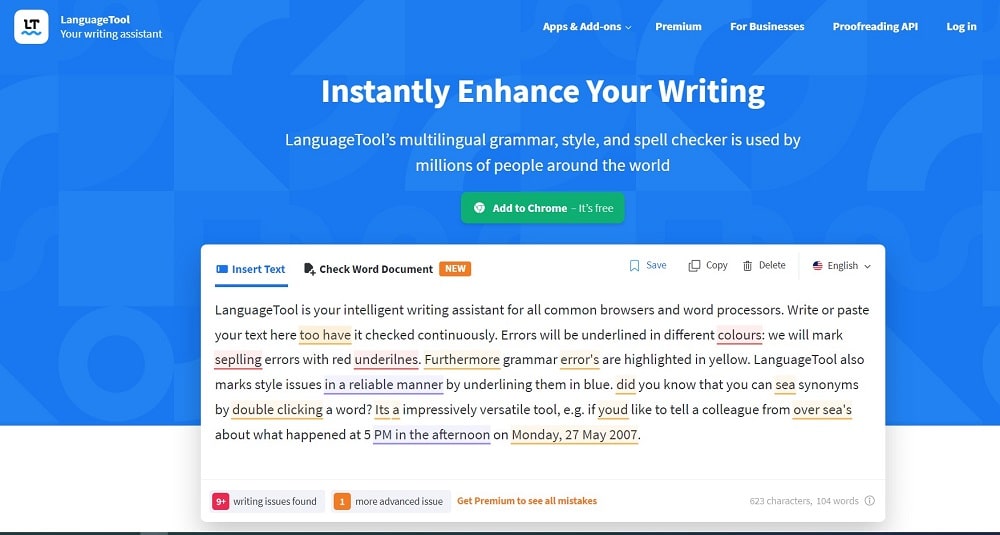Click the underlined phrase 'Its a'
This screenshot has width=1000, height=535.
click(387, 409)
